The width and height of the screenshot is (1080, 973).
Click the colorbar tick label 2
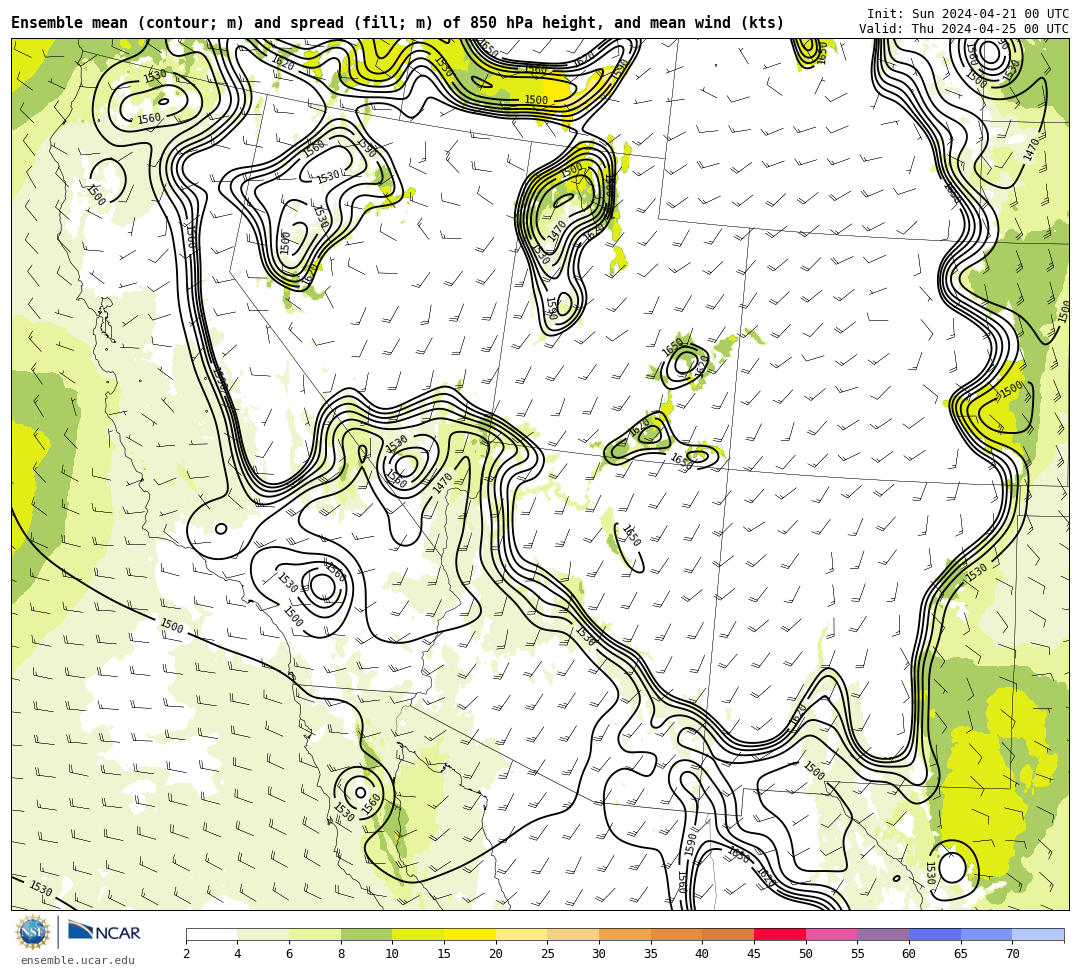186,954
